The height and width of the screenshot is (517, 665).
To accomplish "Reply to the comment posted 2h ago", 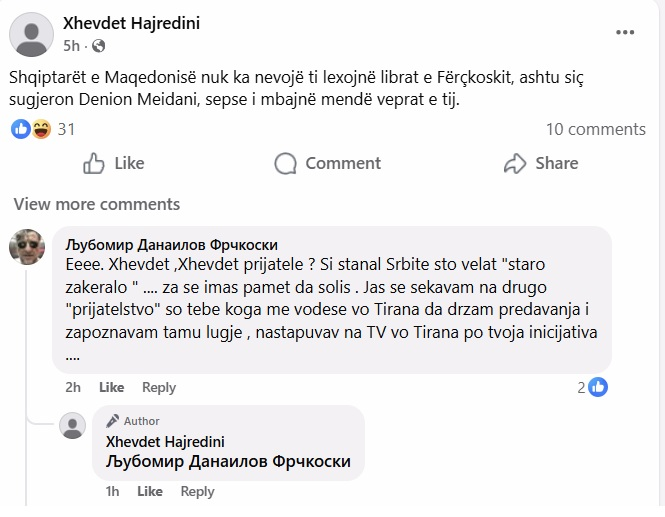I will [x=159, y=387].
